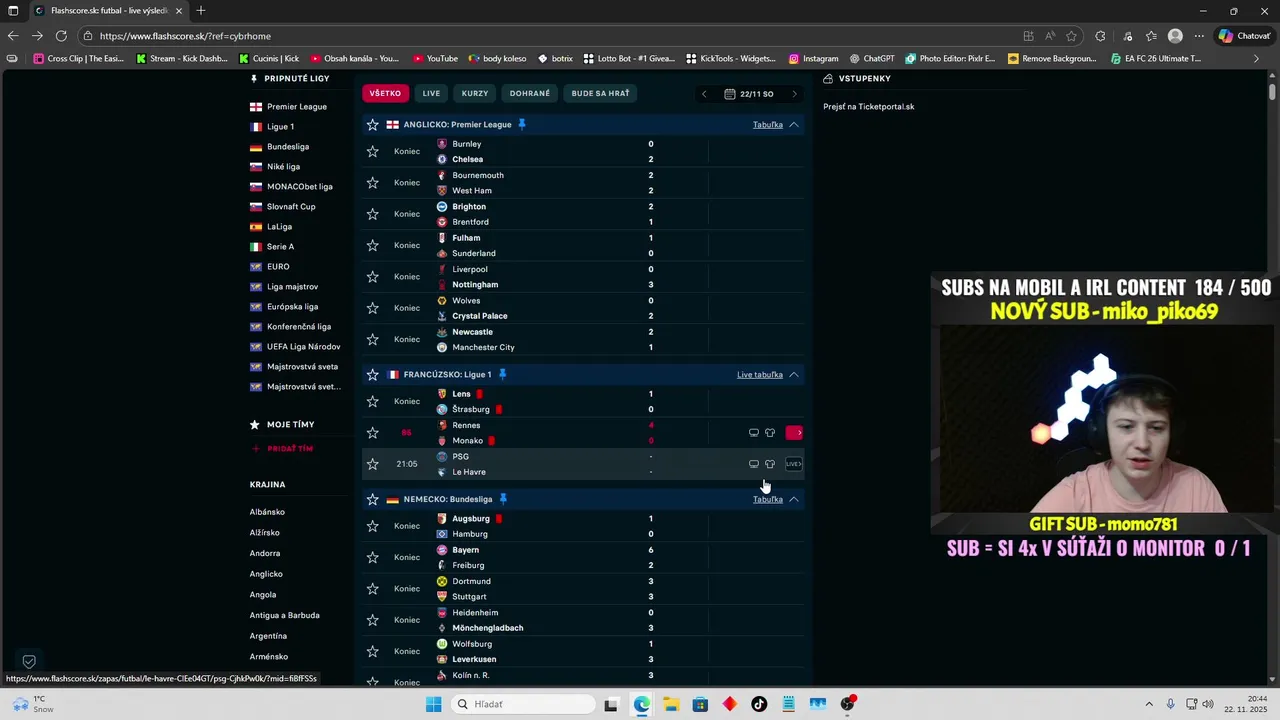This screenshot has height=720, width=1280.
Task: Show lineups shirt icon for PSG match
Action: click(x=770, y=464)
